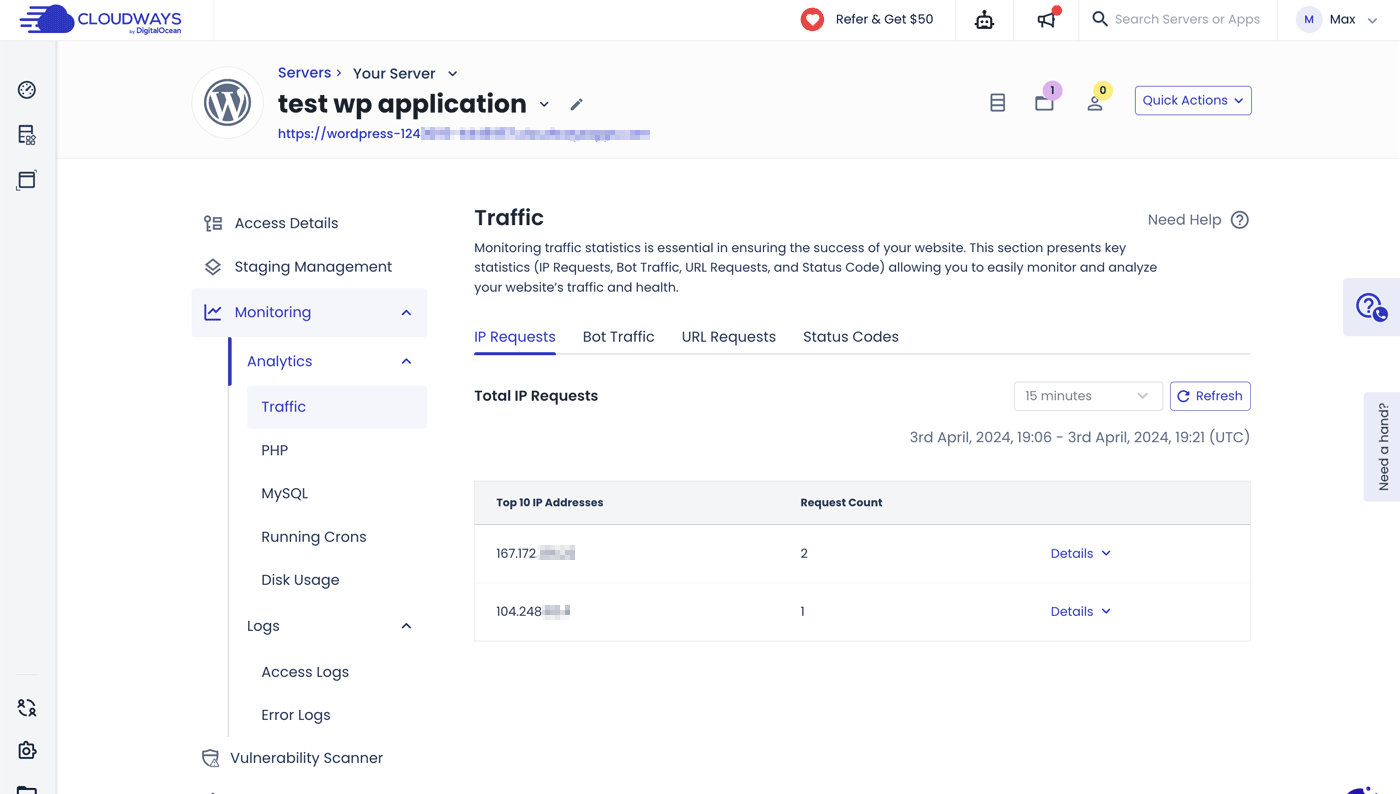The image size is (1400, 794).
Task: Click the Monitoring chart icon
Action: coord(213,312)
